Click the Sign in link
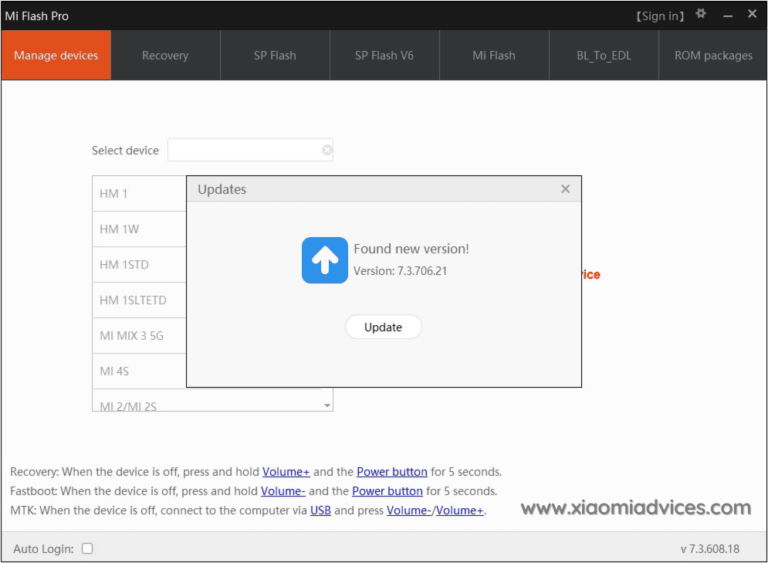 (x=660, y=16)
